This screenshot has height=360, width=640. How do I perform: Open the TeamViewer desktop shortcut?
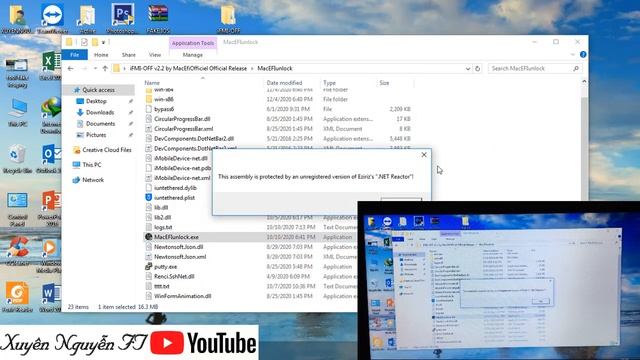tap(52, 18)
